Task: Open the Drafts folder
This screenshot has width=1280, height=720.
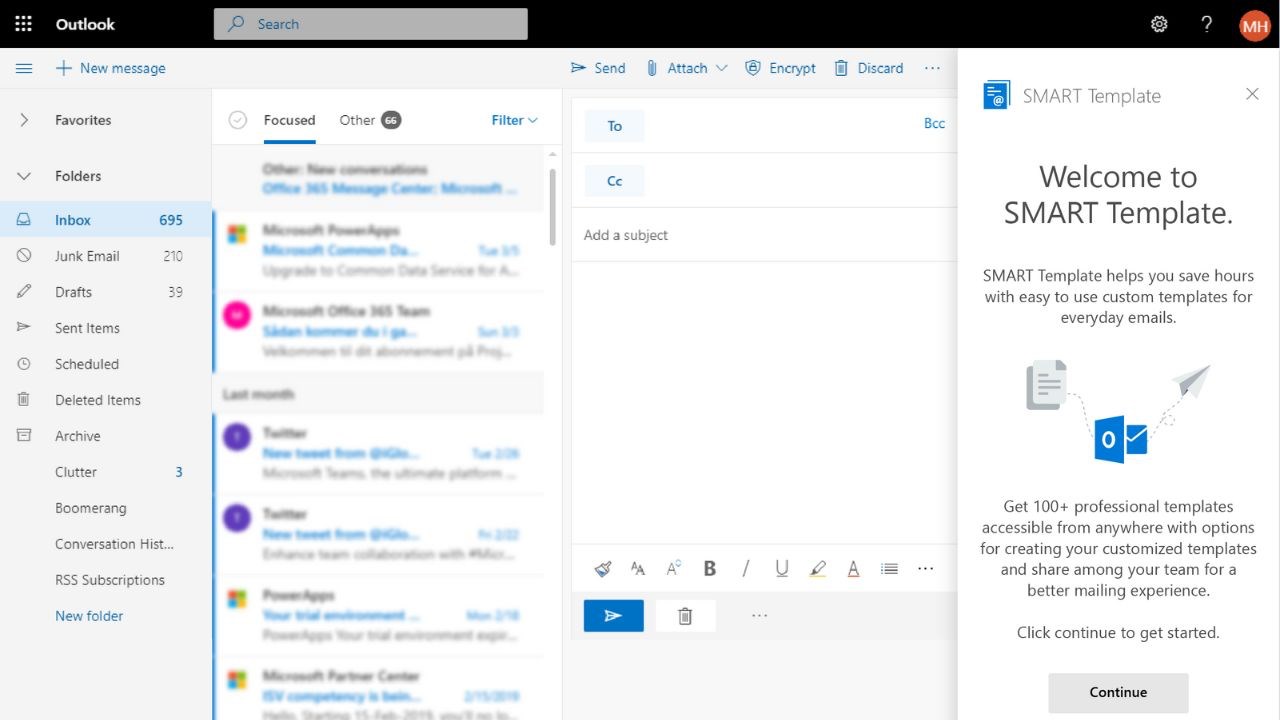Action: (x=106, y=292)
